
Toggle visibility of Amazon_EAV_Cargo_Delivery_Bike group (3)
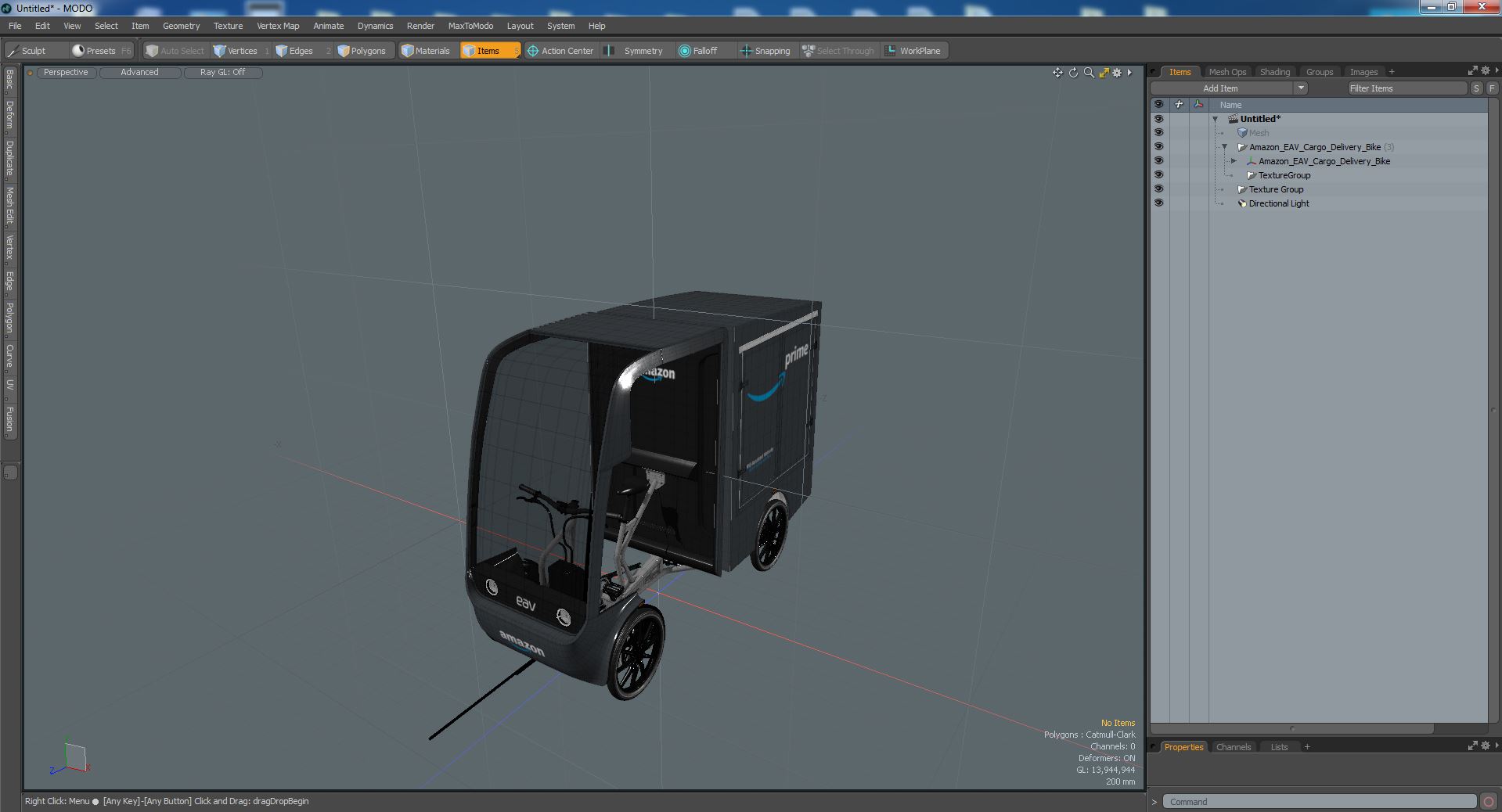coord(1158,147)
